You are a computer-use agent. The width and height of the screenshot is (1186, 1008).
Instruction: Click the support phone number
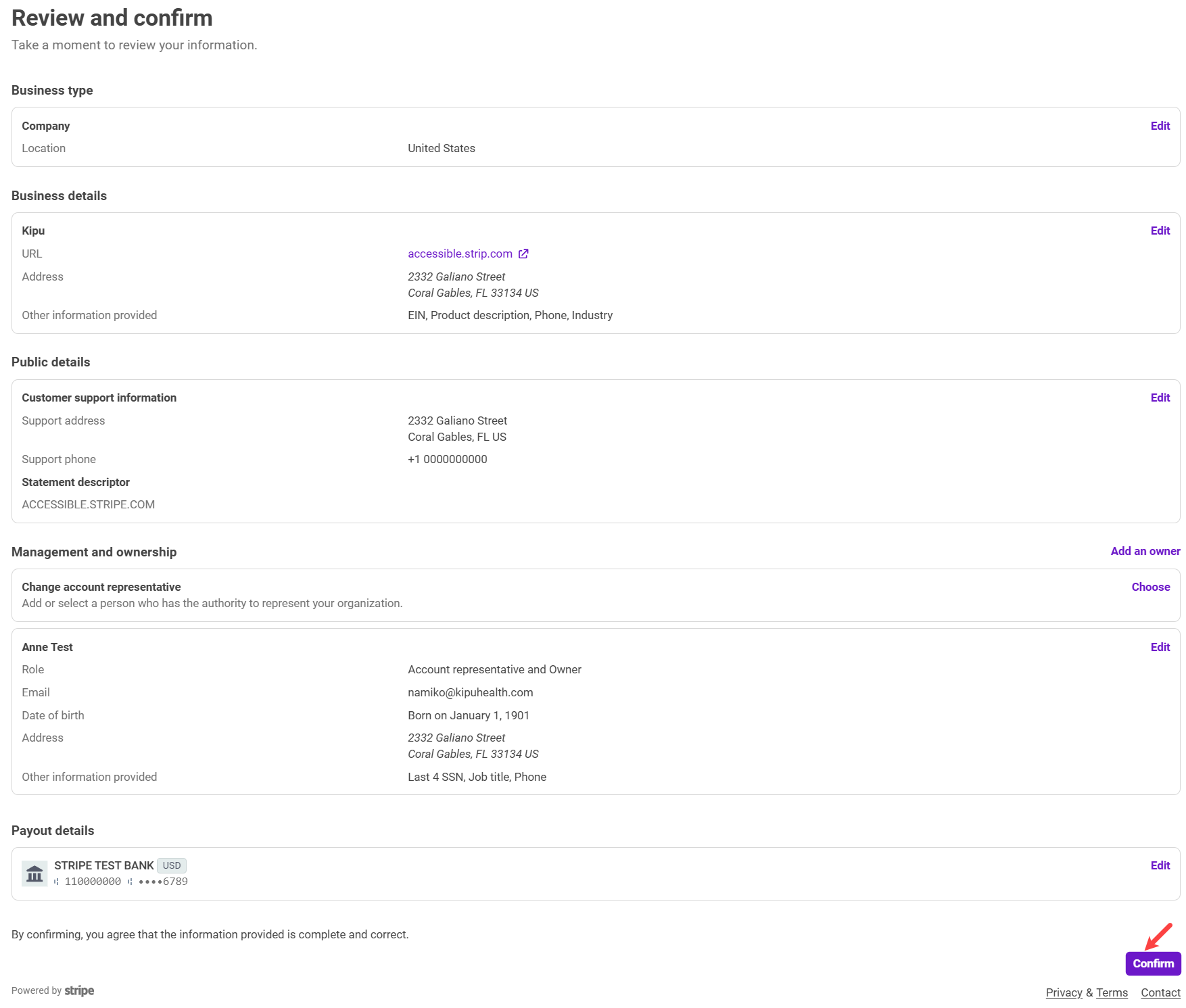[x=447, y=459]
